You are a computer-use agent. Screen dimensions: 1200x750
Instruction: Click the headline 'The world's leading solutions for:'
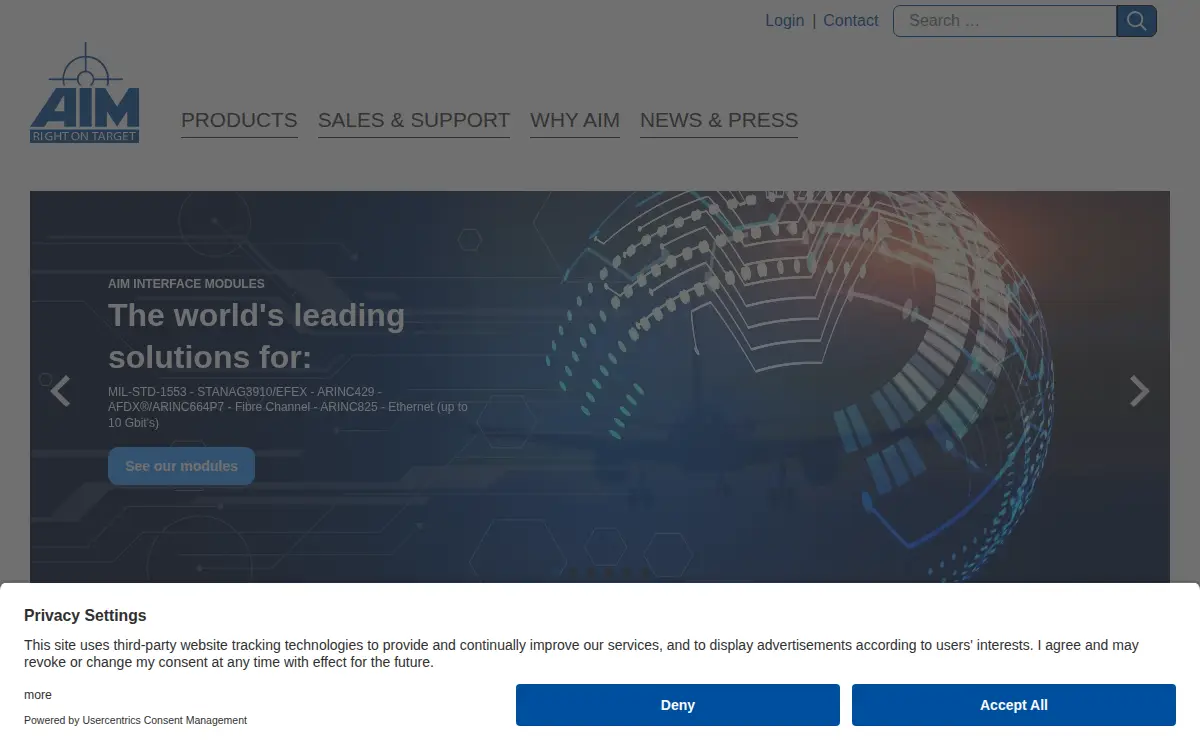257,336
